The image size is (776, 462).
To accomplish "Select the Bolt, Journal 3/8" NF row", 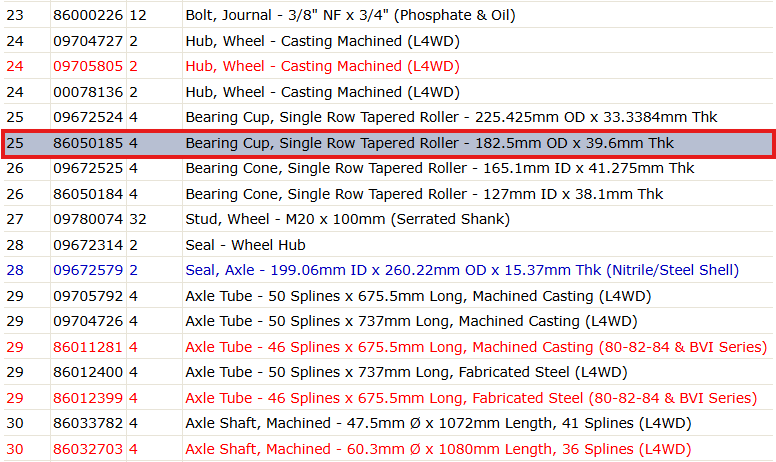I will pyautogui.click(x=388, y=15).
